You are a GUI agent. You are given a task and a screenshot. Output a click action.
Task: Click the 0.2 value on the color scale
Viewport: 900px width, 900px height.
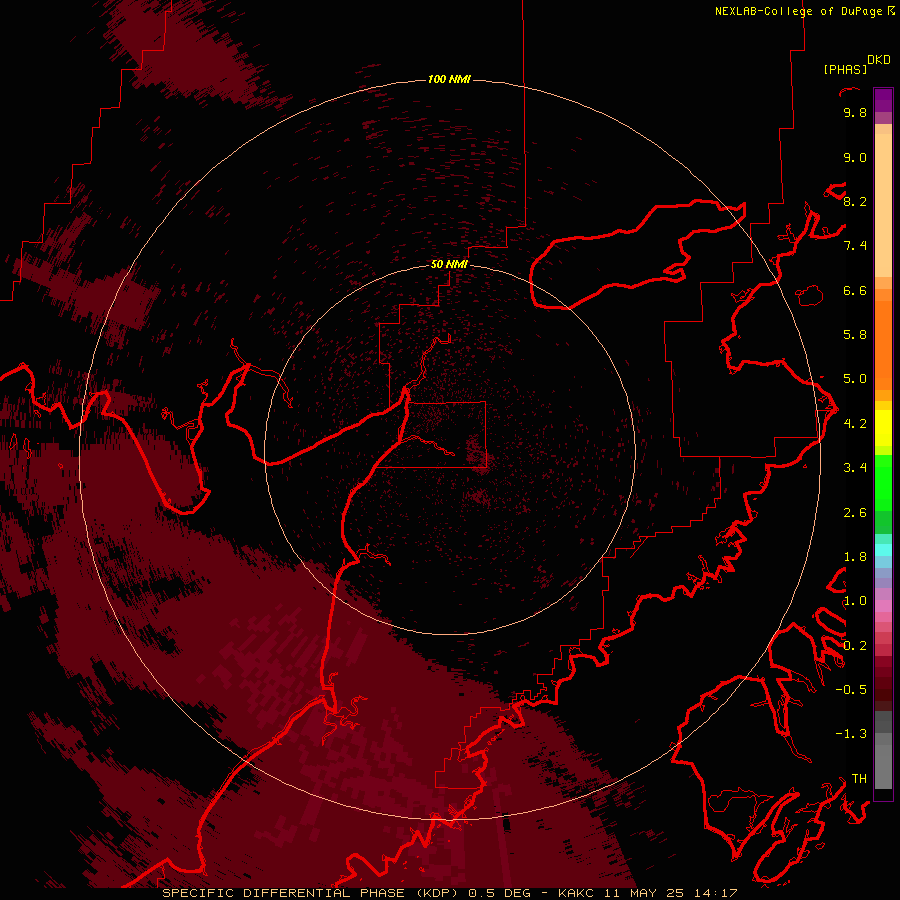[855, 646]
